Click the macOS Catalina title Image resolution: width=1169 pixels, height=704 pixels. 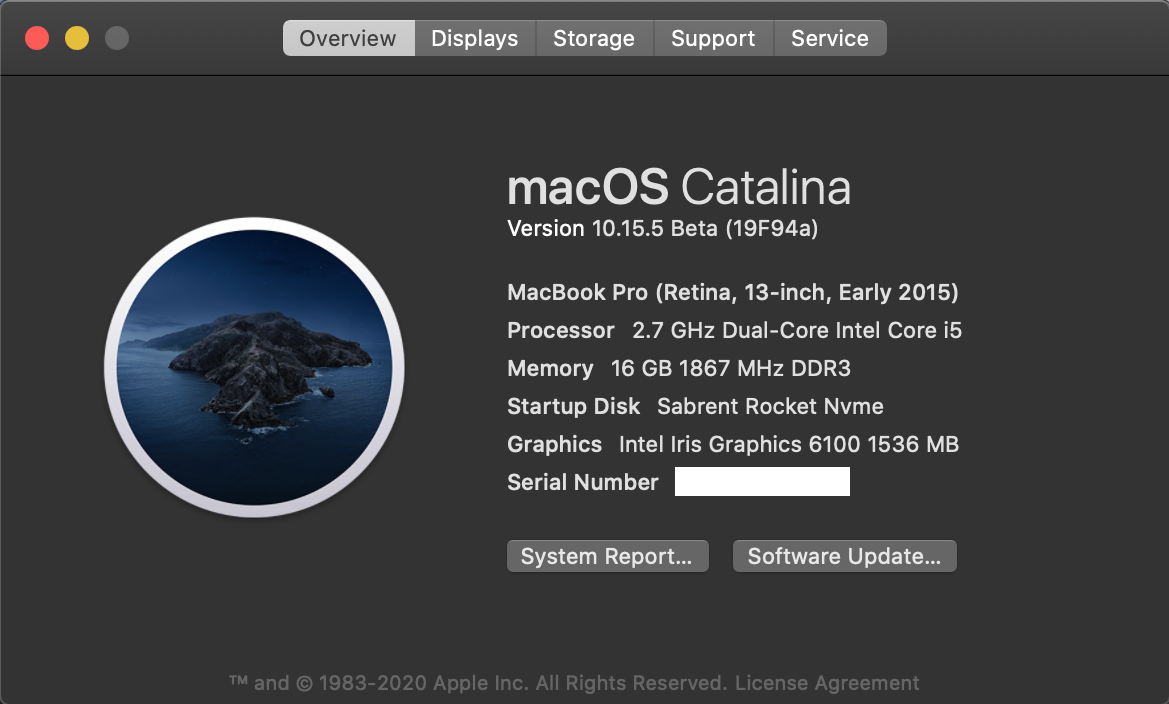point(679,188)
